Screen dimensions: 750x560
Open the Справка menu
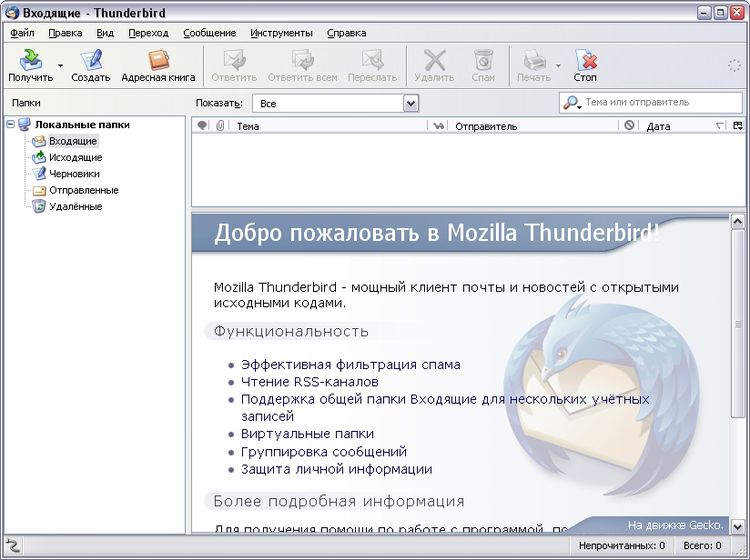(346, 33)
